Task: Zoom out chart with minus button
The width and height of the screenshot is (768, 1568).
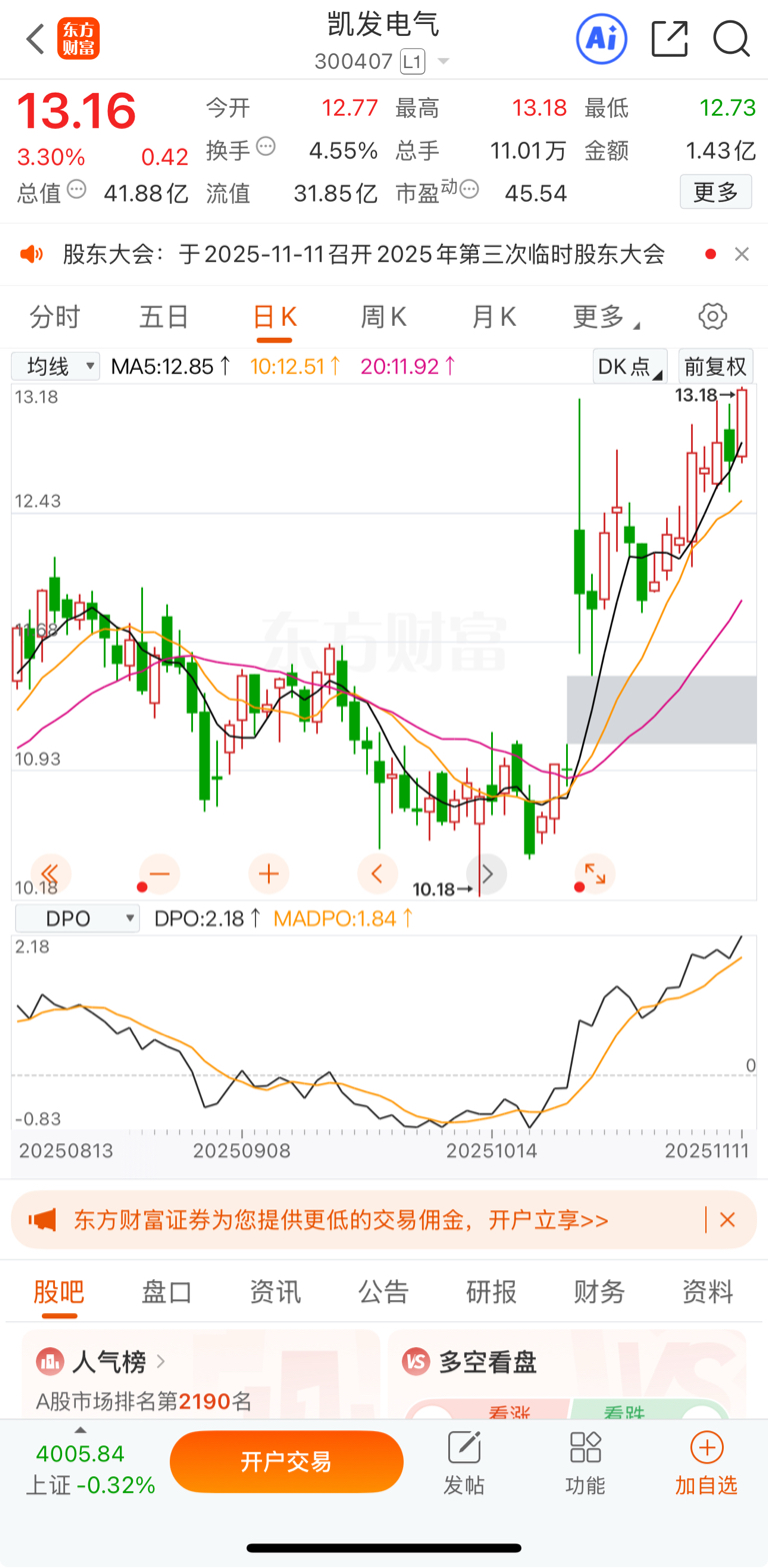Action: tap(159, 872)
